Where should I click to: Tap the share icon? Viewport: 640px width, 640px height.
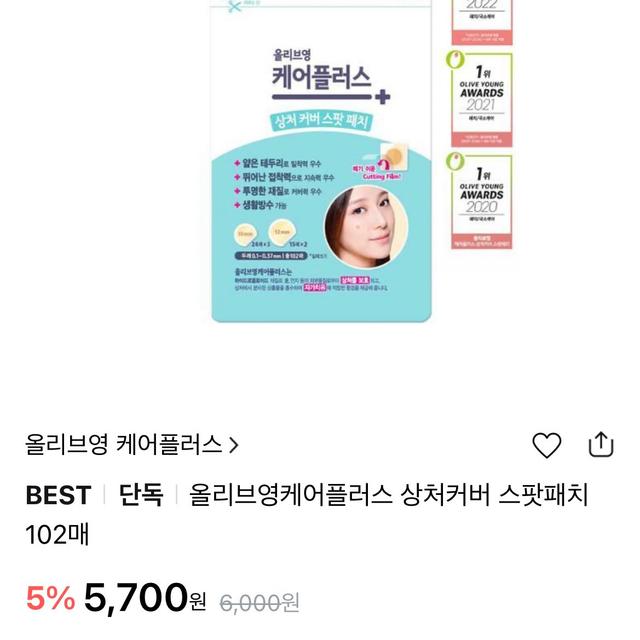[601, 444]
